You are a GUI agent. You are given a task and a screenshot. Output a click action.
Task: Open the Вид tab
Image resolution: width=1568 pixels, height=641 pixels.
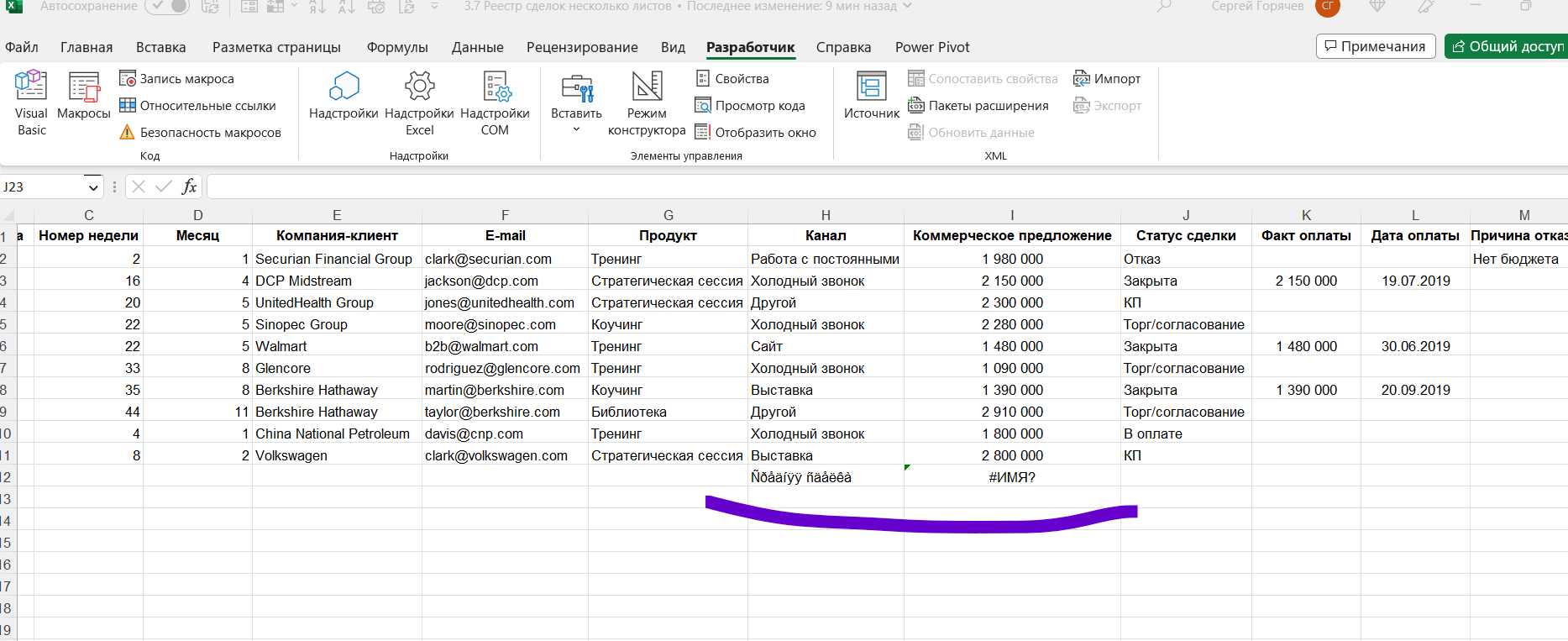tap(673, 47)
